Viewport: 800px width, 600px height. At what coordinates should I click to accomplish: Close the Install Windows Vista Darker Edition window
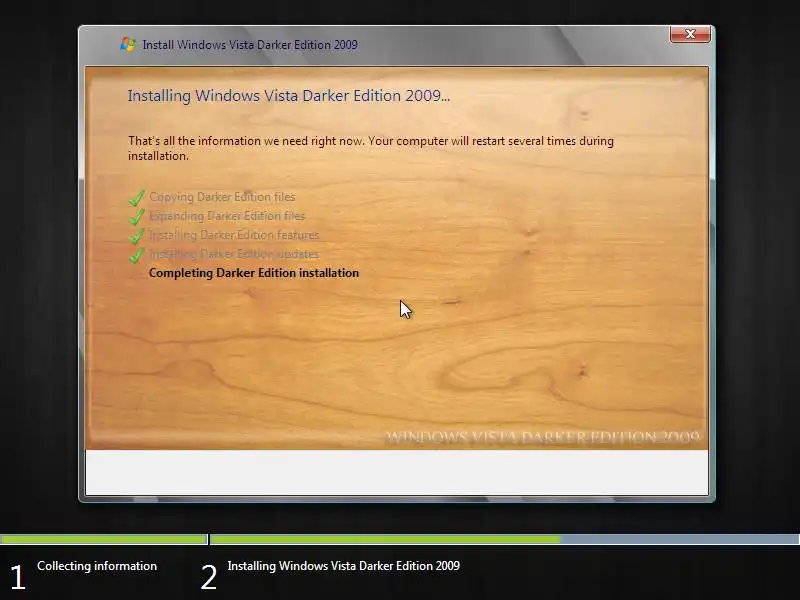(690, 34)
